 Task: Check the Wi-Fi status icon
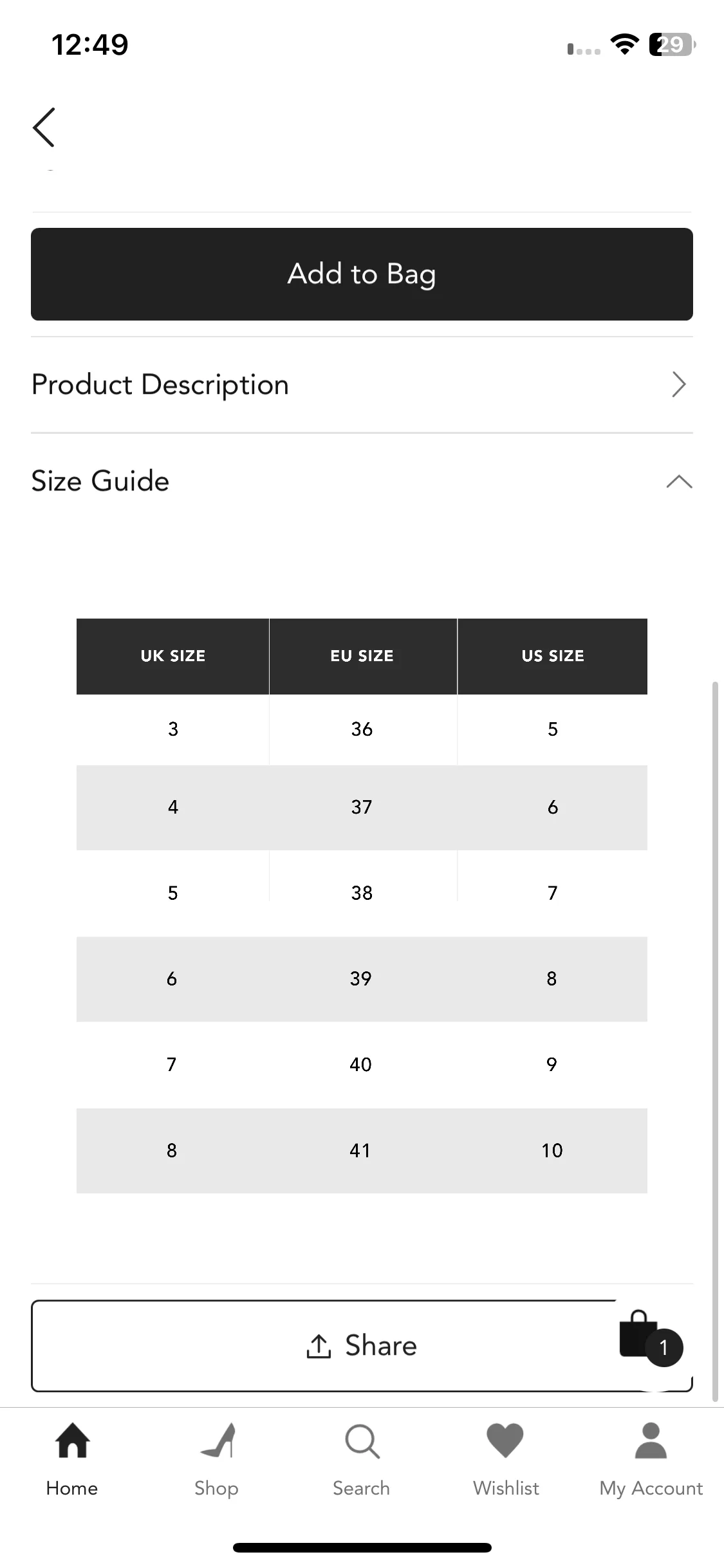click(x=624, y=44)
